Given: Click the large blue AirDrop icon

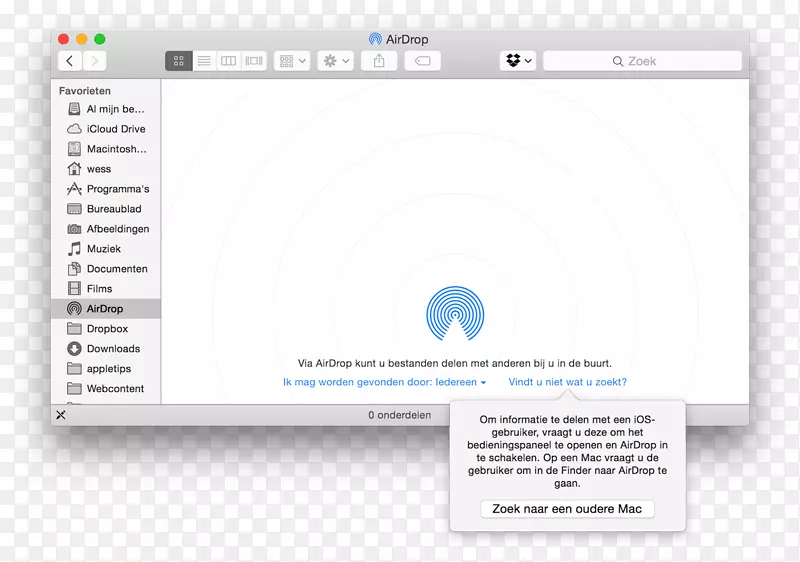Looking at the screenshot, I should pyautogui.click(x=455, y=314).
